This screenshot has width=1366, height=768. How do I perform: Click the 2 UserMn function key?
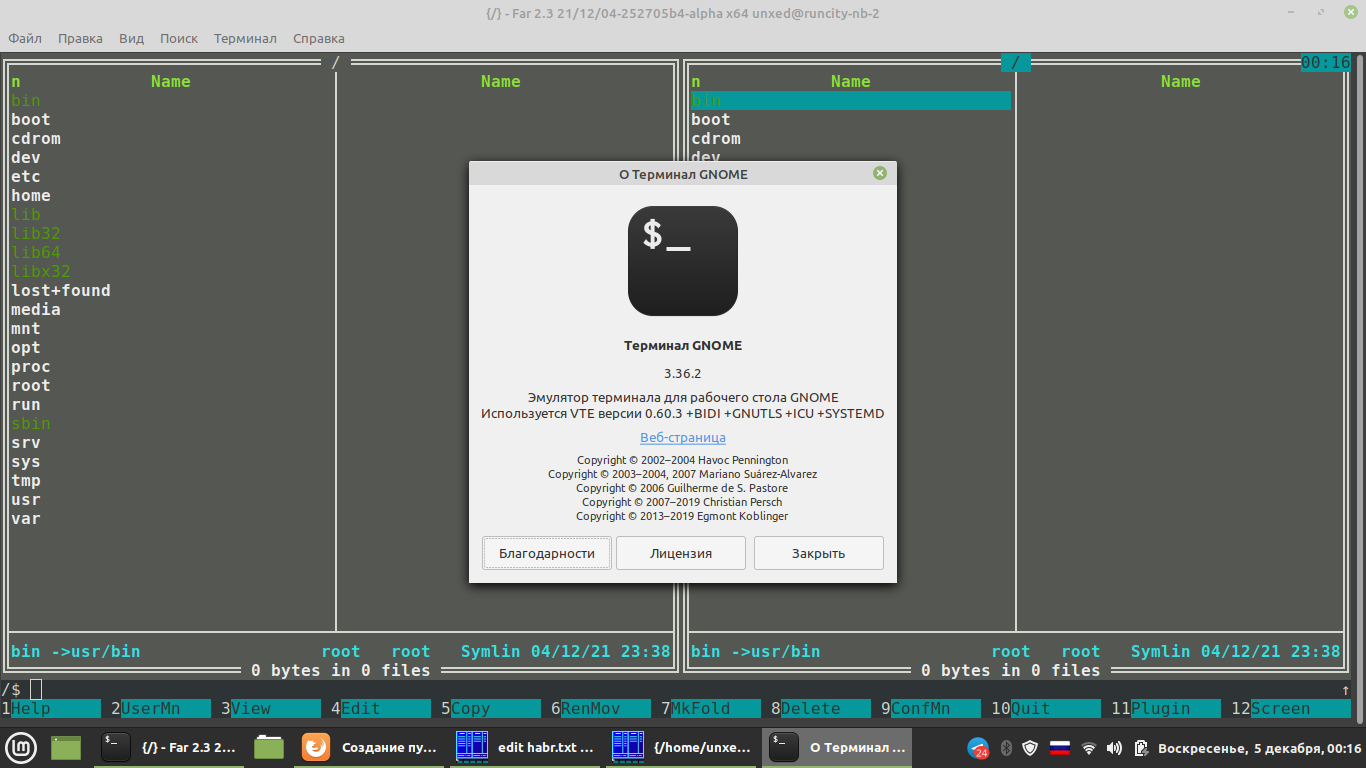[161, 708]
